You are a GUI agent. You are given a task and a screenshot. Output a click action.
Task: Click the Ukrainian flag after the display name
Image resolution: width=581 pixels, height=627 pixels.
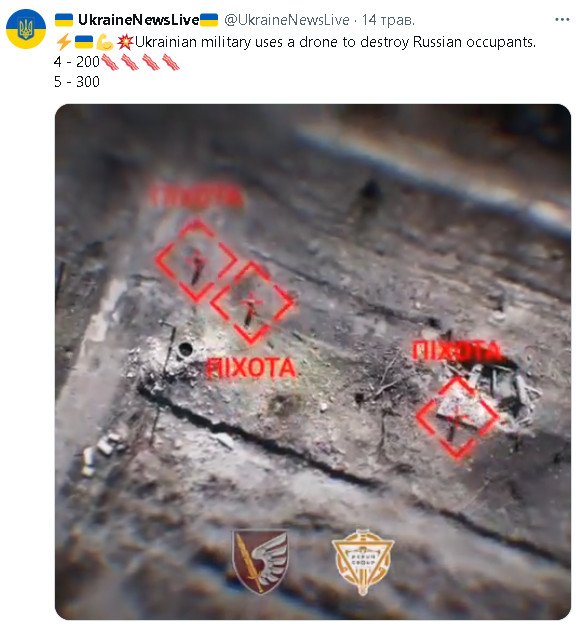tap(209, 20)
